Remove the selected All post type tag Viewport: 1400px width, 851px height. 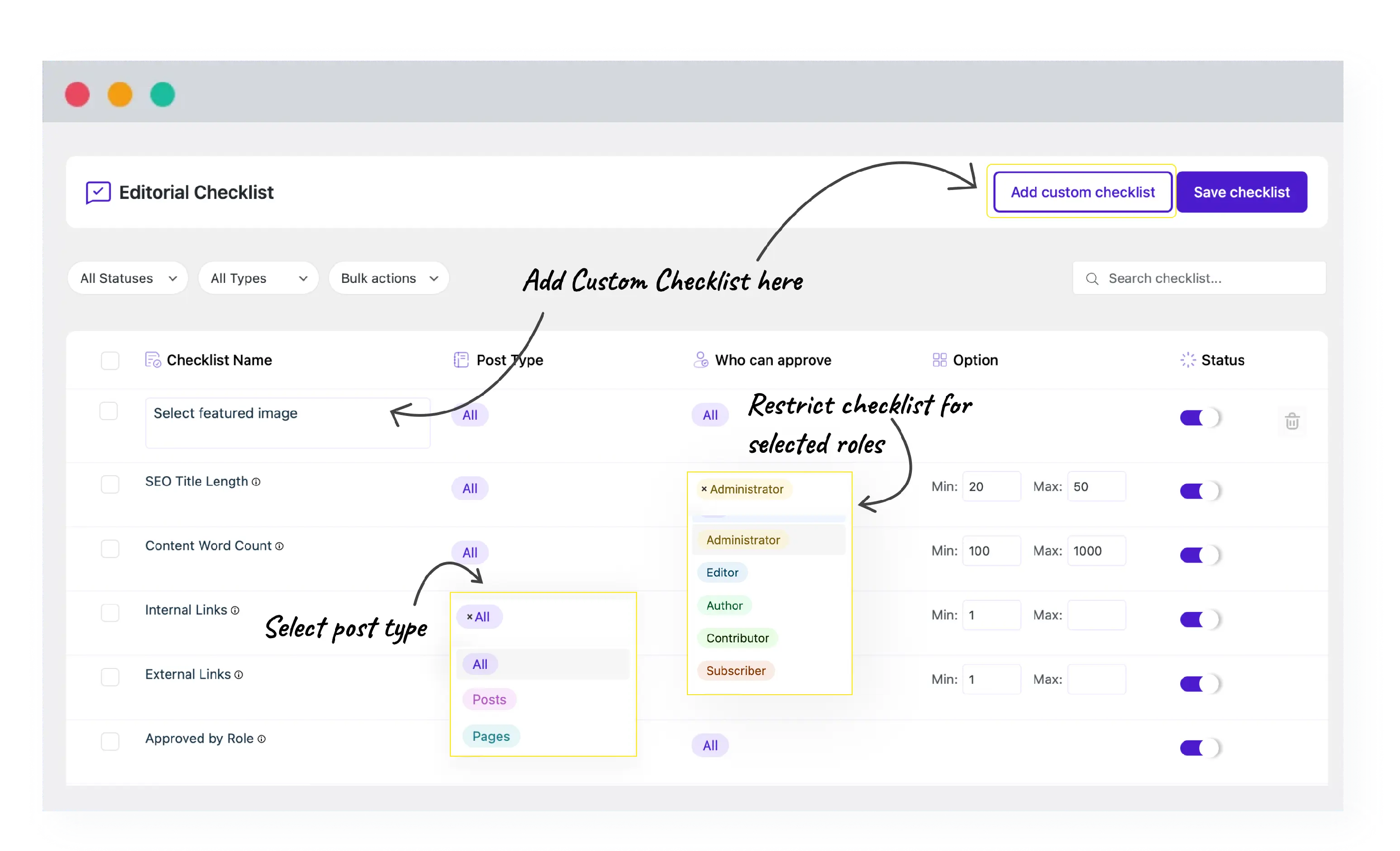coord(470,617)
